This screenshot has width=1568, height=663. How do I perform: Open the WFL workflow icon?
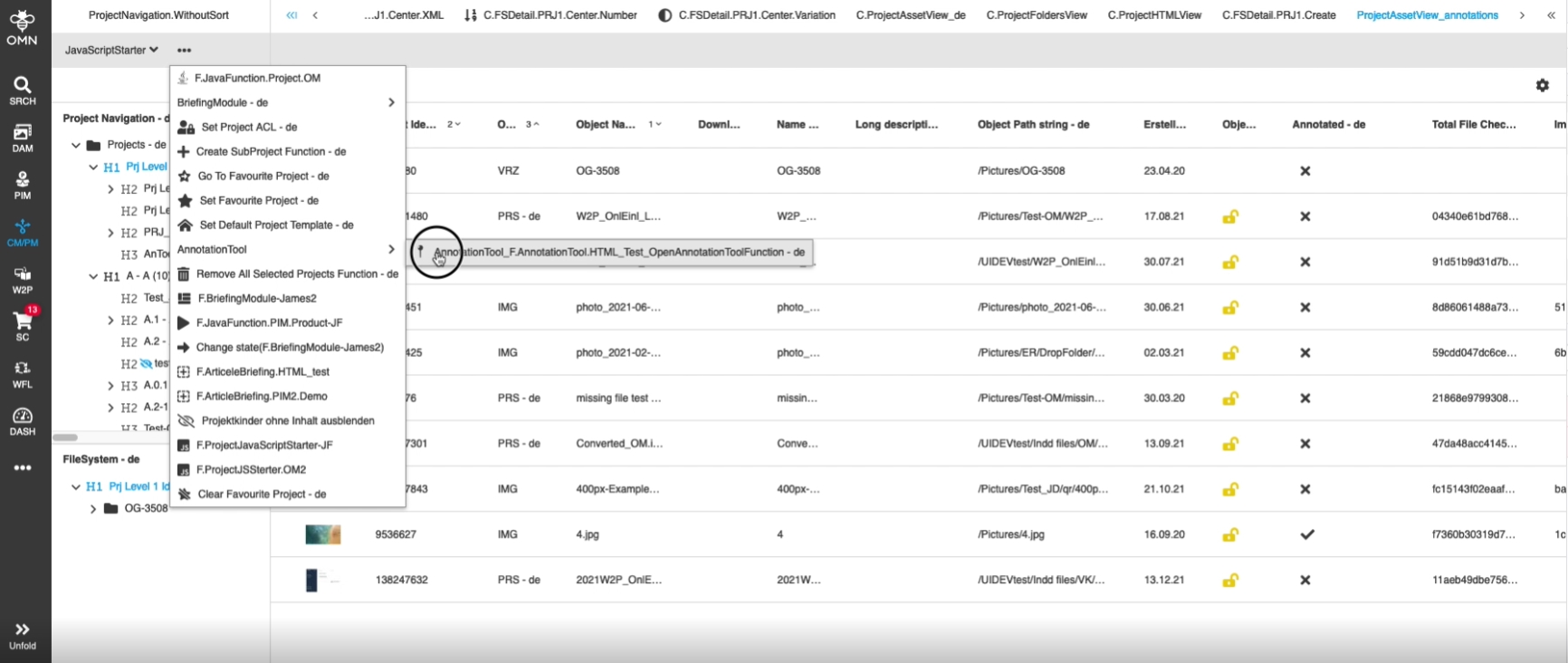coord(23,373)
